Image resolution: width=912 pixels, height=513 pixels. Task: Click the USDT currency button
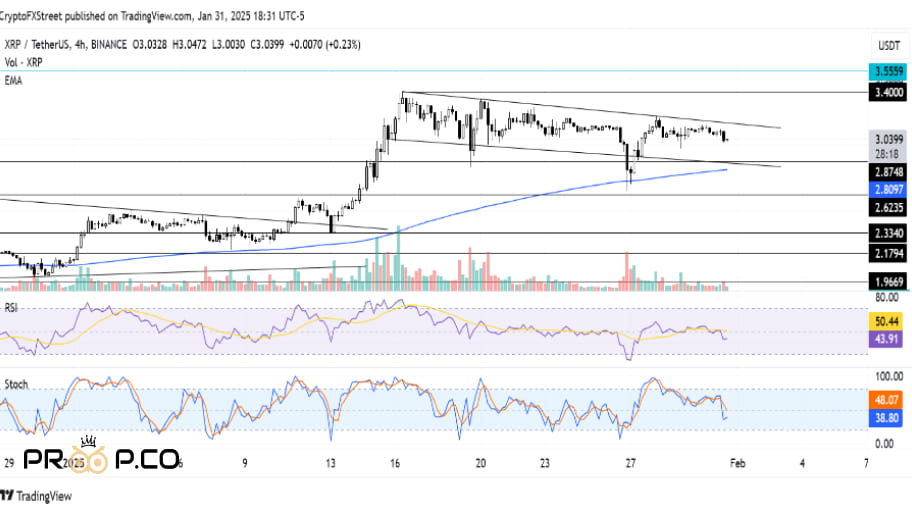[x=889, y=45]
